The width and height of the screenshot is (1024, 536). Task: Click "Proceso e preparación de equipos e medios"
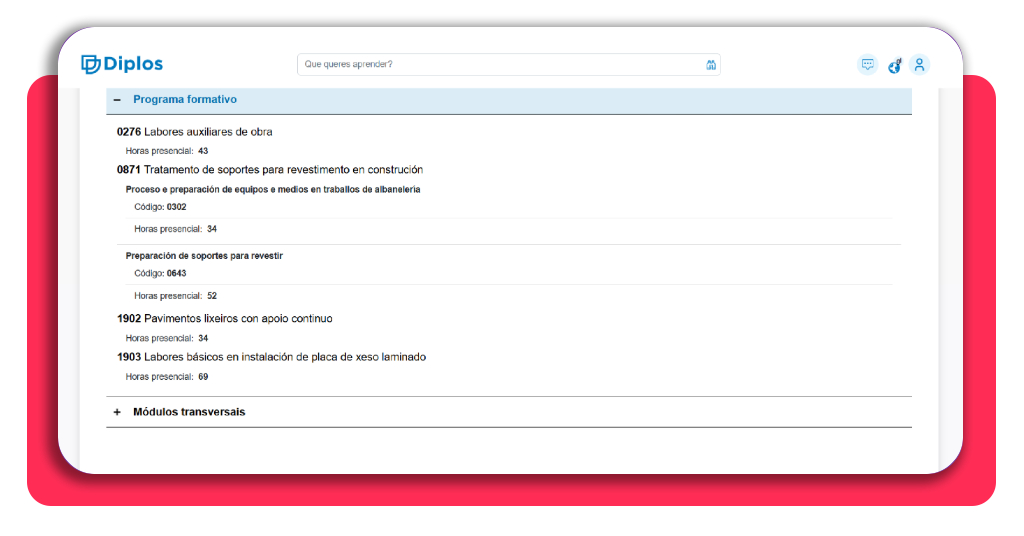[x=273, y=189]
